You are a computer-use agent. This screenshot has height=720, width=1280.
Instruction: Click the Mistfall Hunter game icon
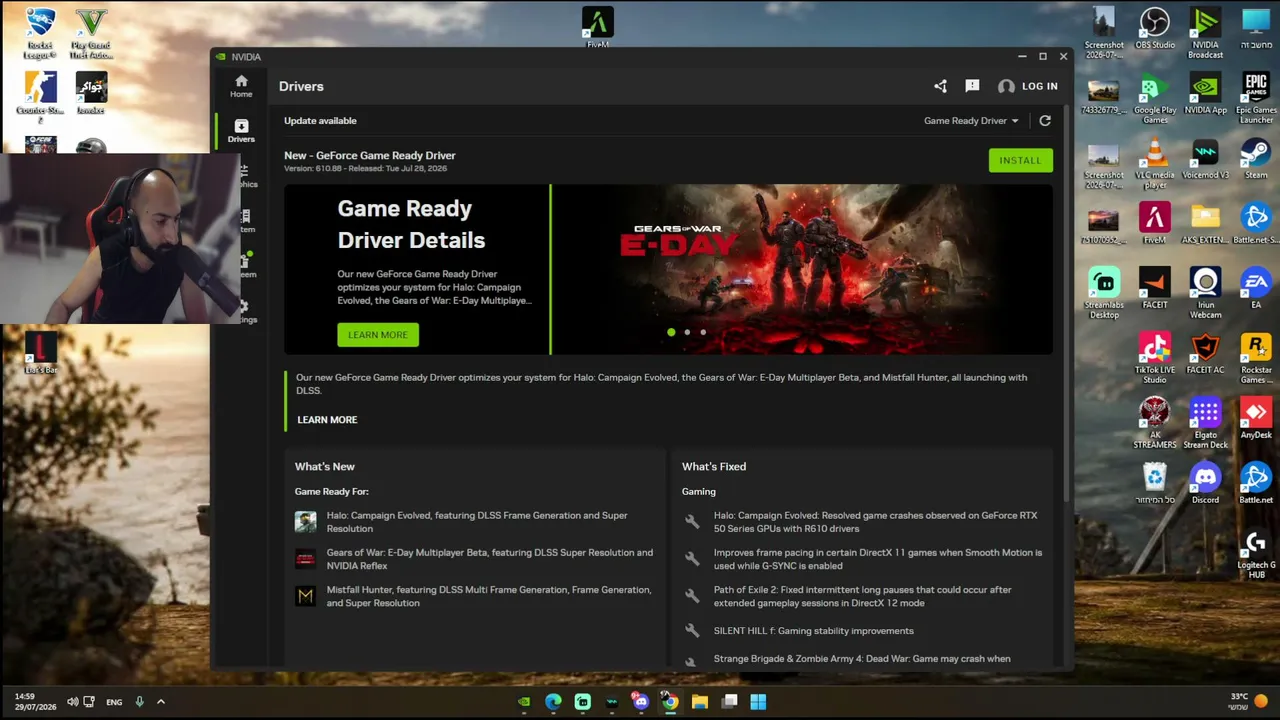305,596
